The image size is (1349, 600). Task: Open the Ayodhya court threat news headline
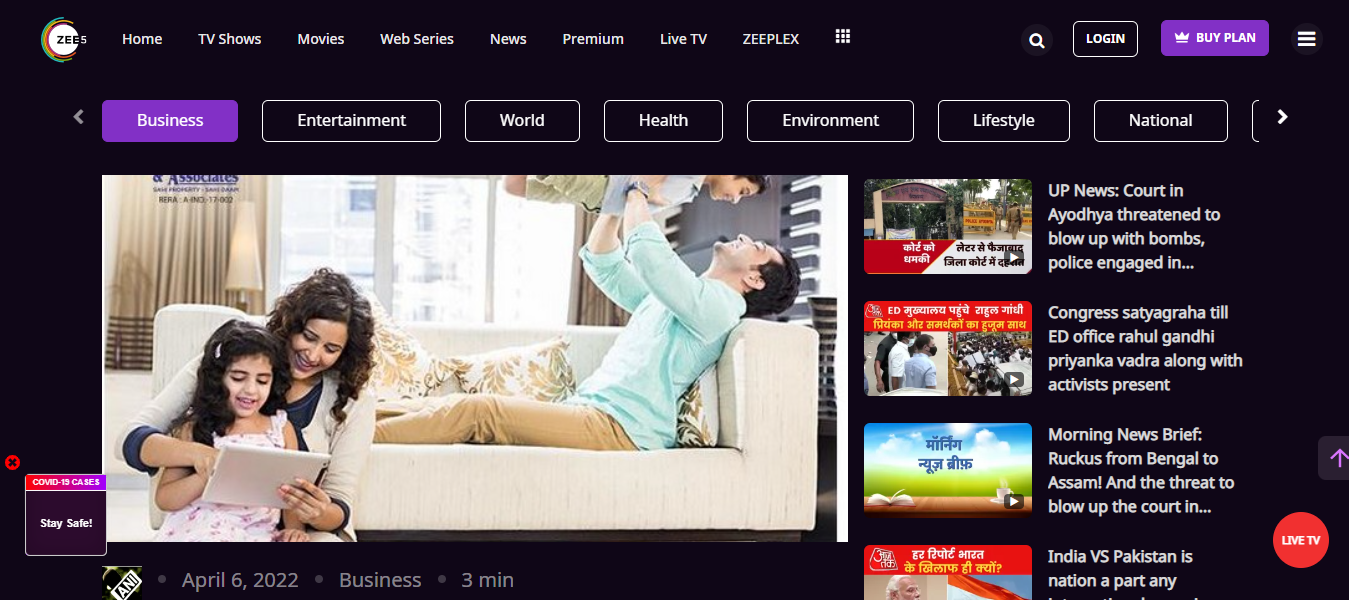(1134, 227)
